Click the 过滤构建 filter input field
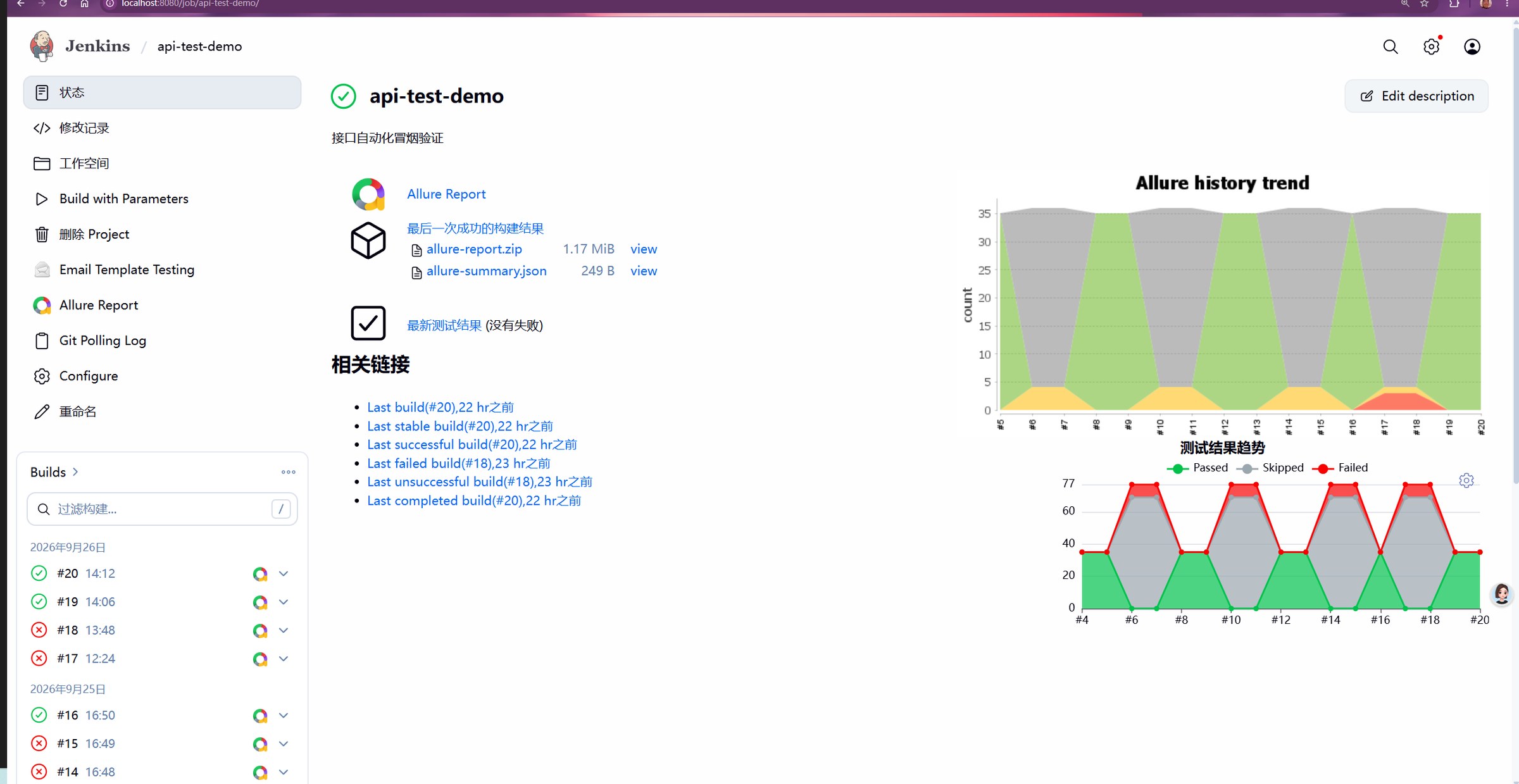 click(x=162, y=509)
